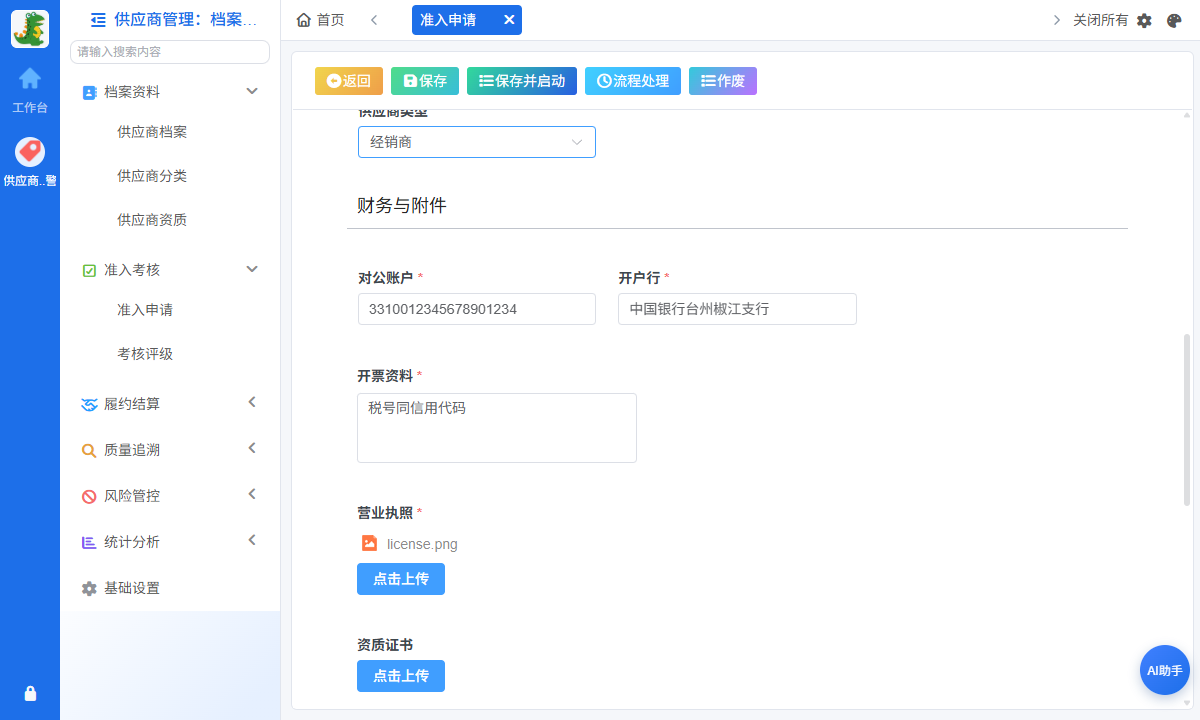Click the 开户行 input field
The width and height of the screenshot is (1200, 720).
[737, 309]
